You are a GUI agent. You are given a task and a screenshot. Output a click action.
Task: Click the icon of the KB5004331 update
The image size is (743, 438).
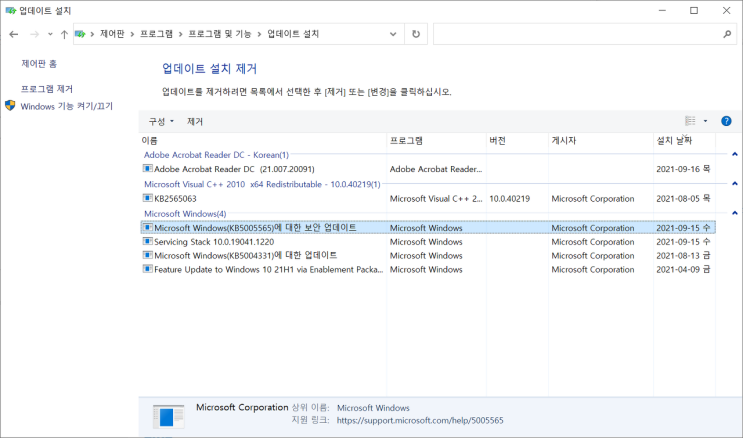tap(148, 255)
